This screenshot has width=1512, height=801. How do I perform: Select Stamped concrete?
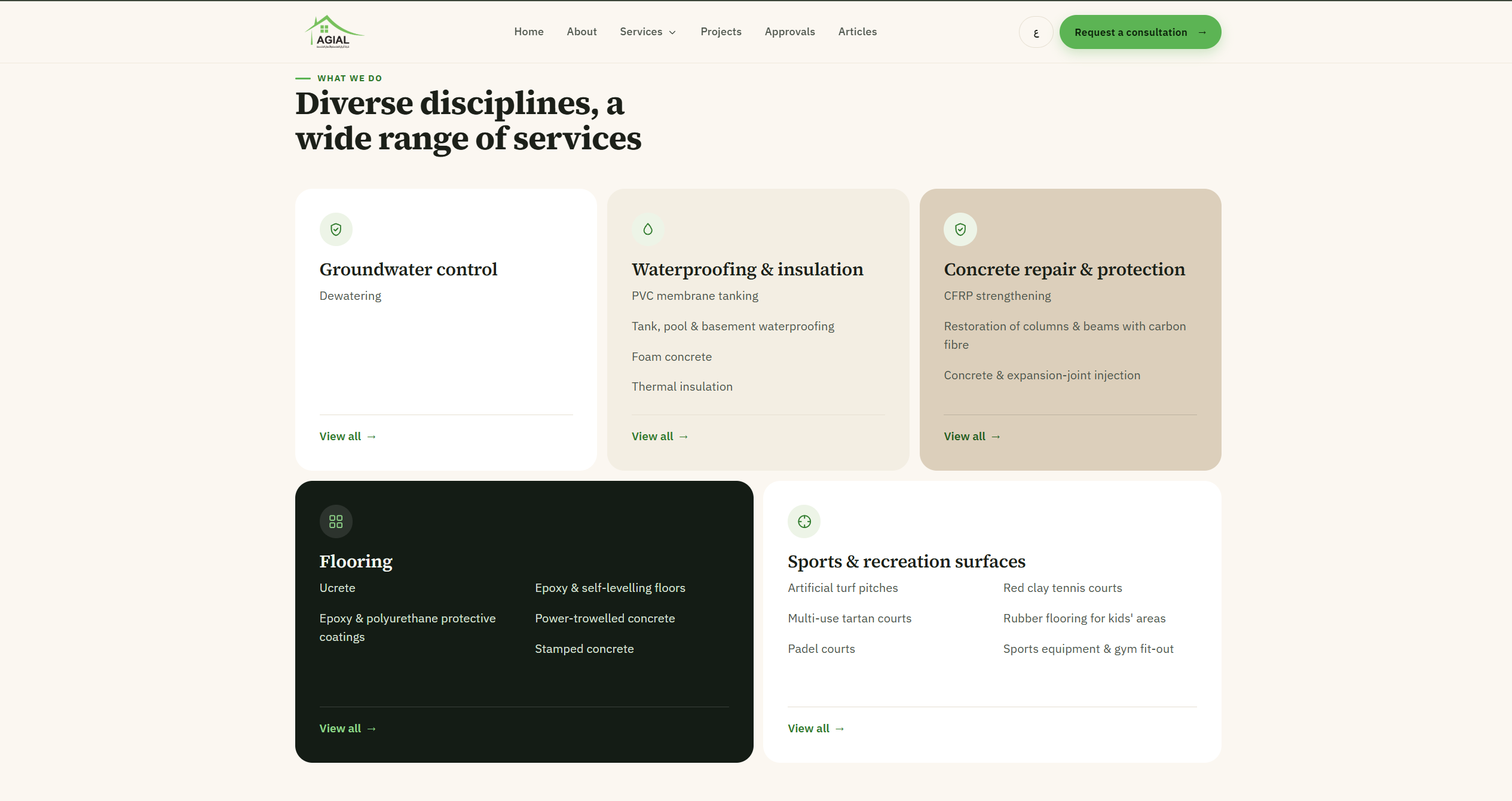[584, 649]
